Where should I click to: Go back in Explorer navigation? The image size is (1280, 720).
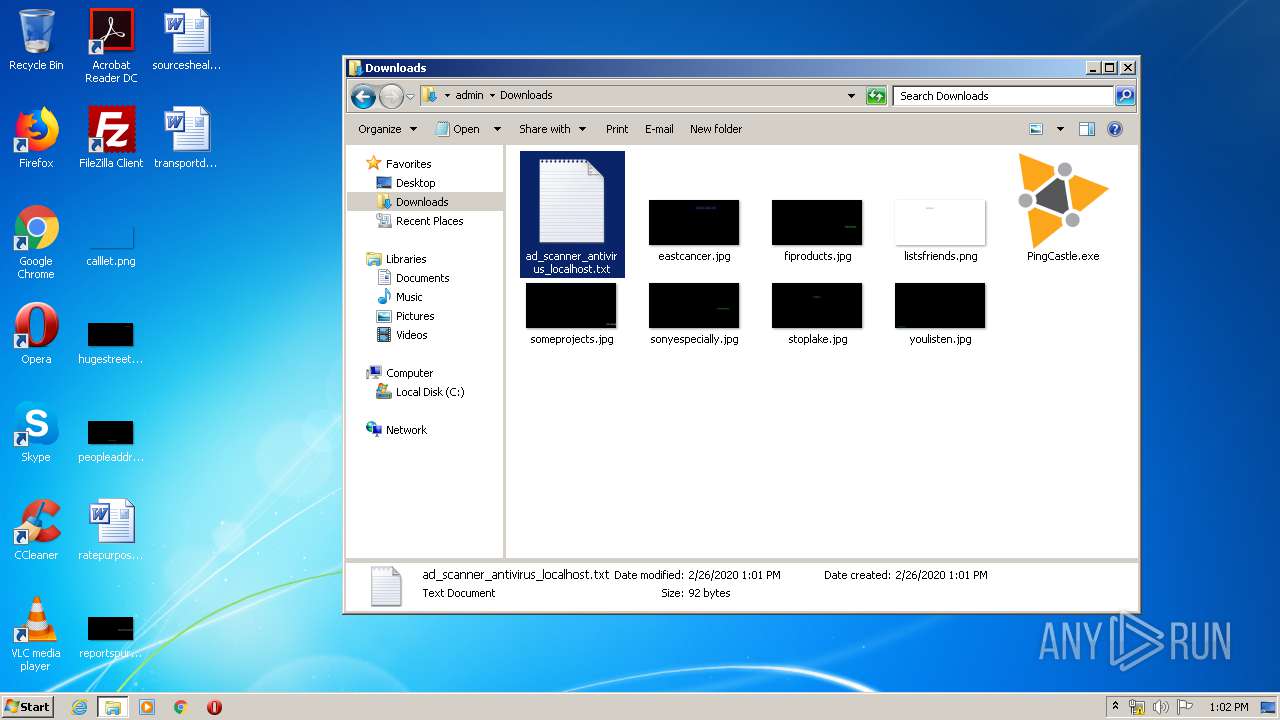pyautogui.click(x=363, y=96)
